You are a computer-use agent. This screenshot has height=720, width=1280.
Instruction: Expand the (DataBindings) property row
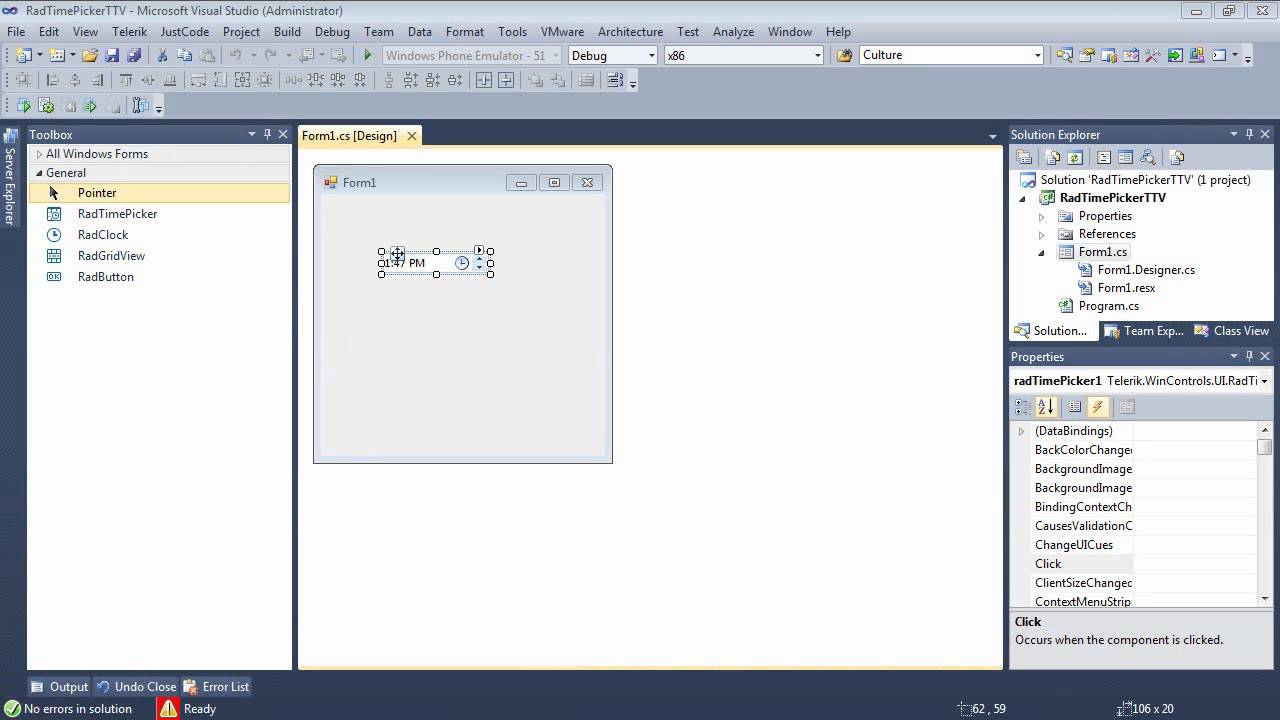coord(1021,431)
